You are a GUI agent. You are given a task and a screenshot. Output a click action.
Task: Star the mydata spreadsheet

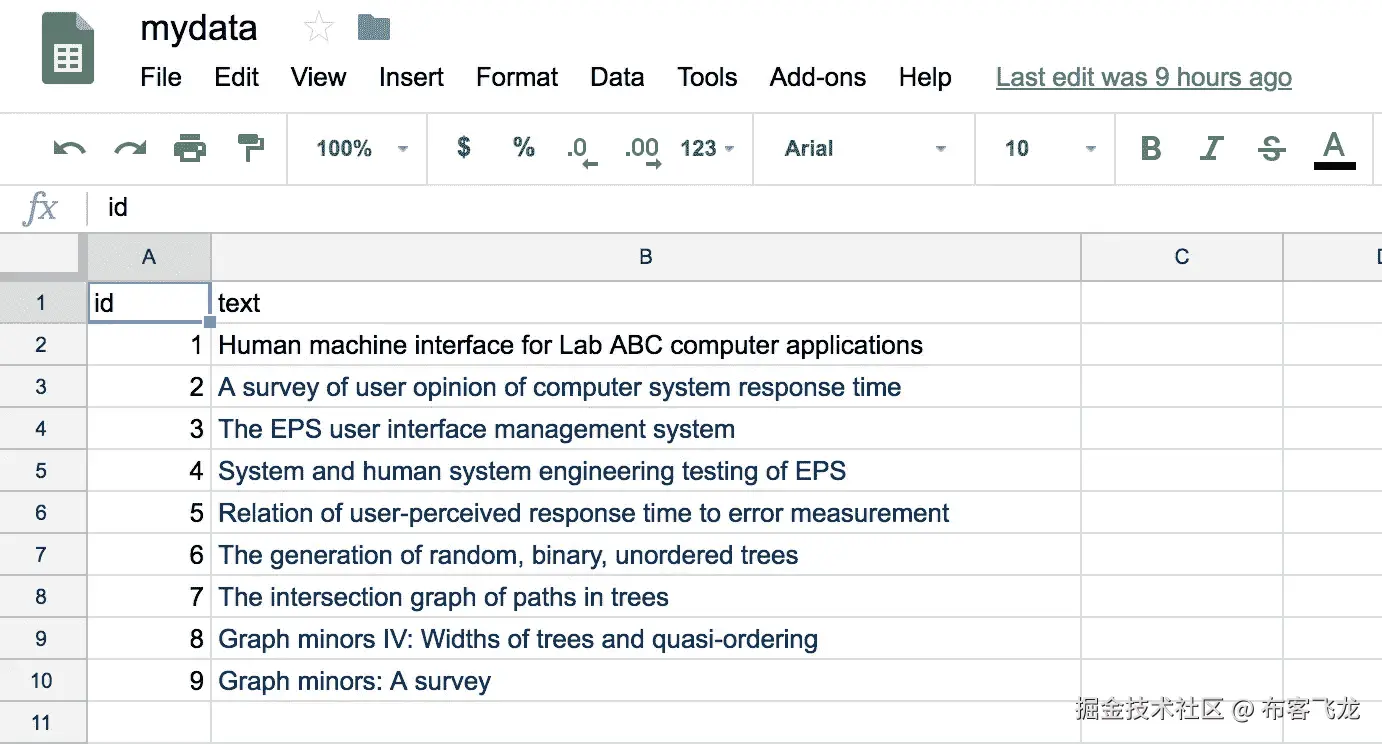[x=318, y=28]
